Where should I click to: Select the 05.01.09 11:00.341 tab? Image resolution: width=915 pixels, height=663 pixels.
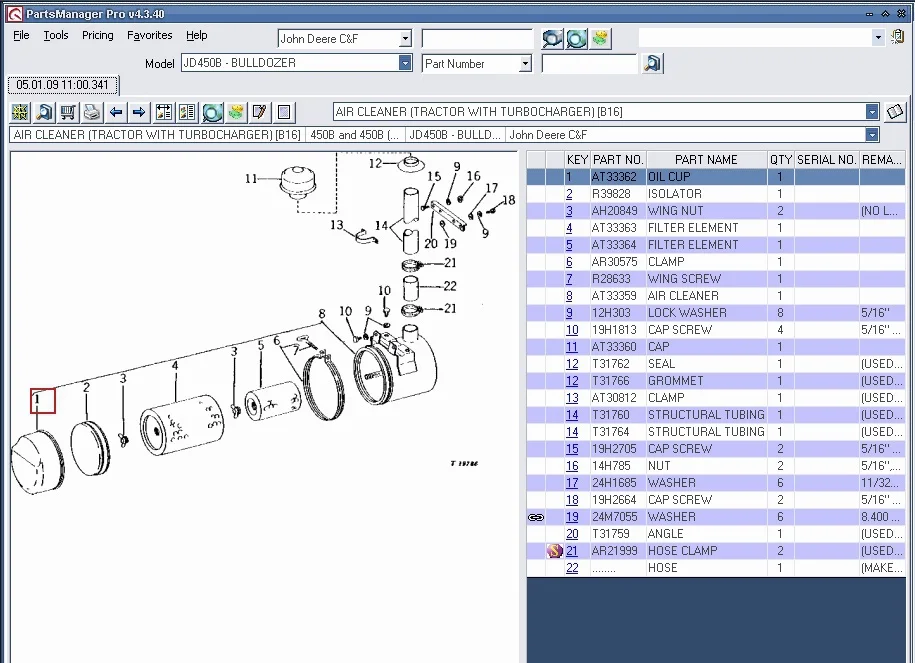[62, 85]
